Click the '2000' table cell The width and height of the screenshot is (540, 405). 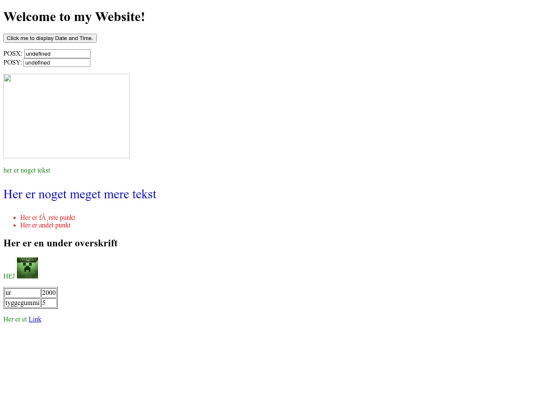click(49, 293)
